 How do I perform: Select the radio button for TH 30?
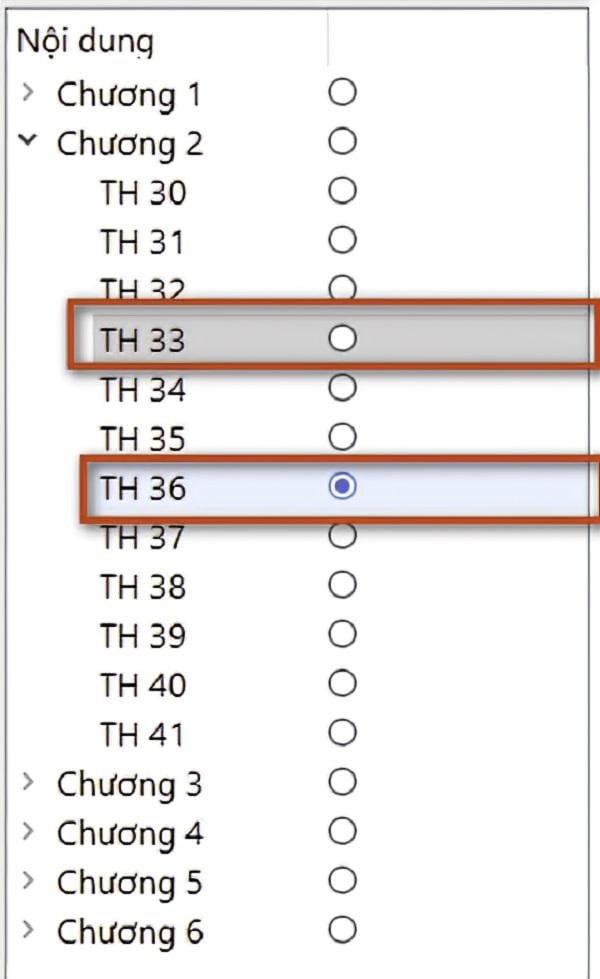click(342, 191)
